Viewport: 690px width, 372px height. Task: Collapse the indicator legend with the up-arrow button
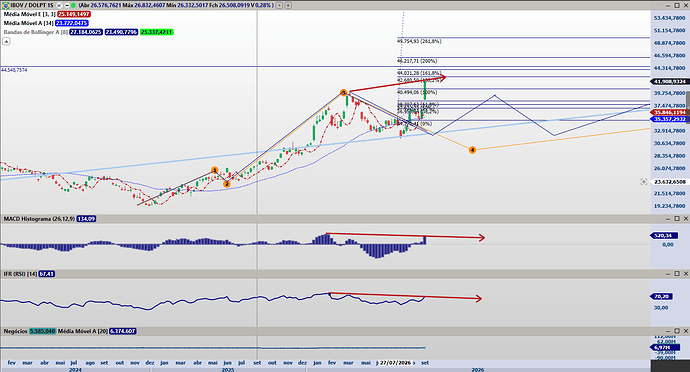coord(6,41)
